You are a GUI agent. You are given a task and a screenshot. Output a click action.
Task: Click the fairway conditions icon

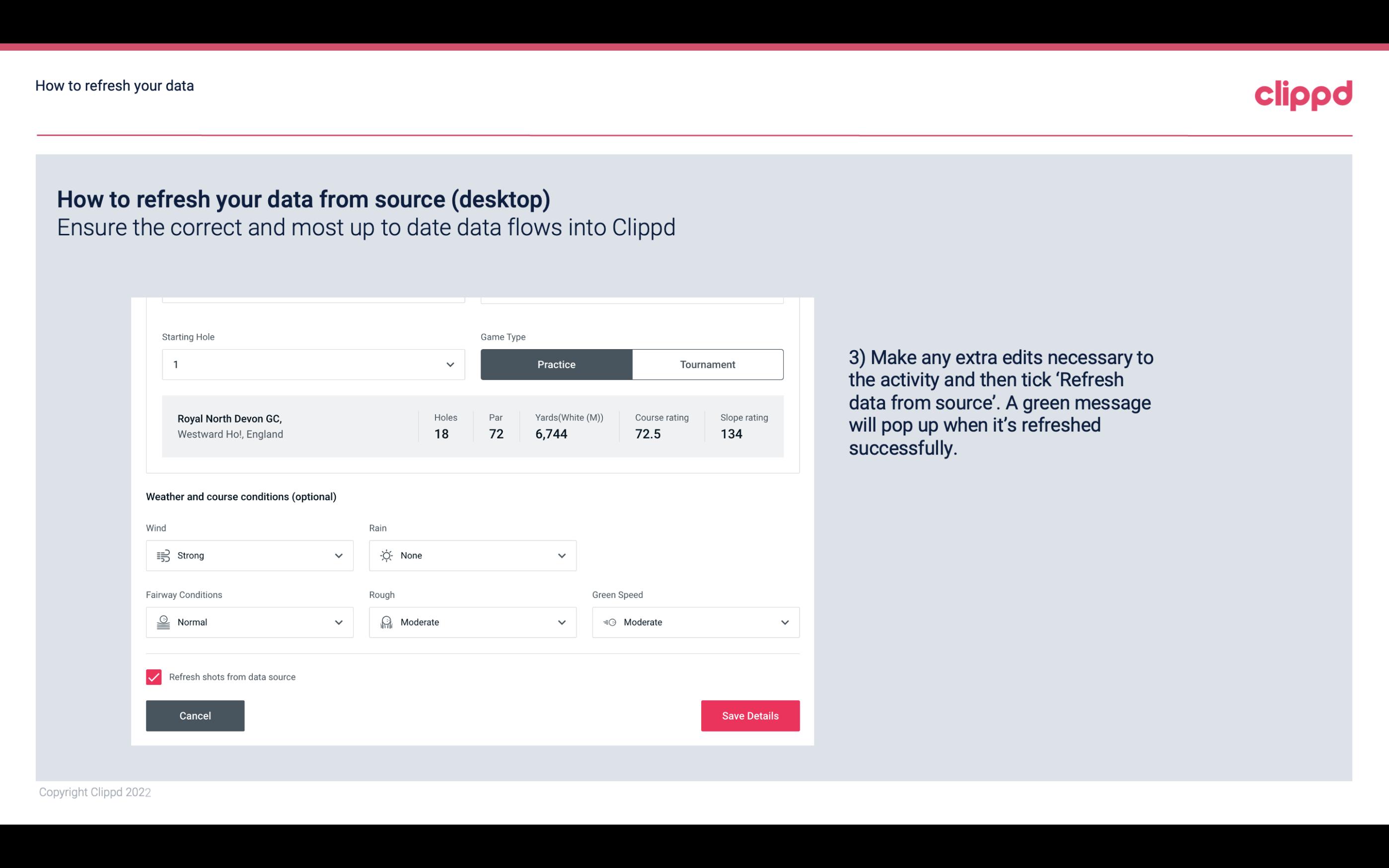point(162,622)
